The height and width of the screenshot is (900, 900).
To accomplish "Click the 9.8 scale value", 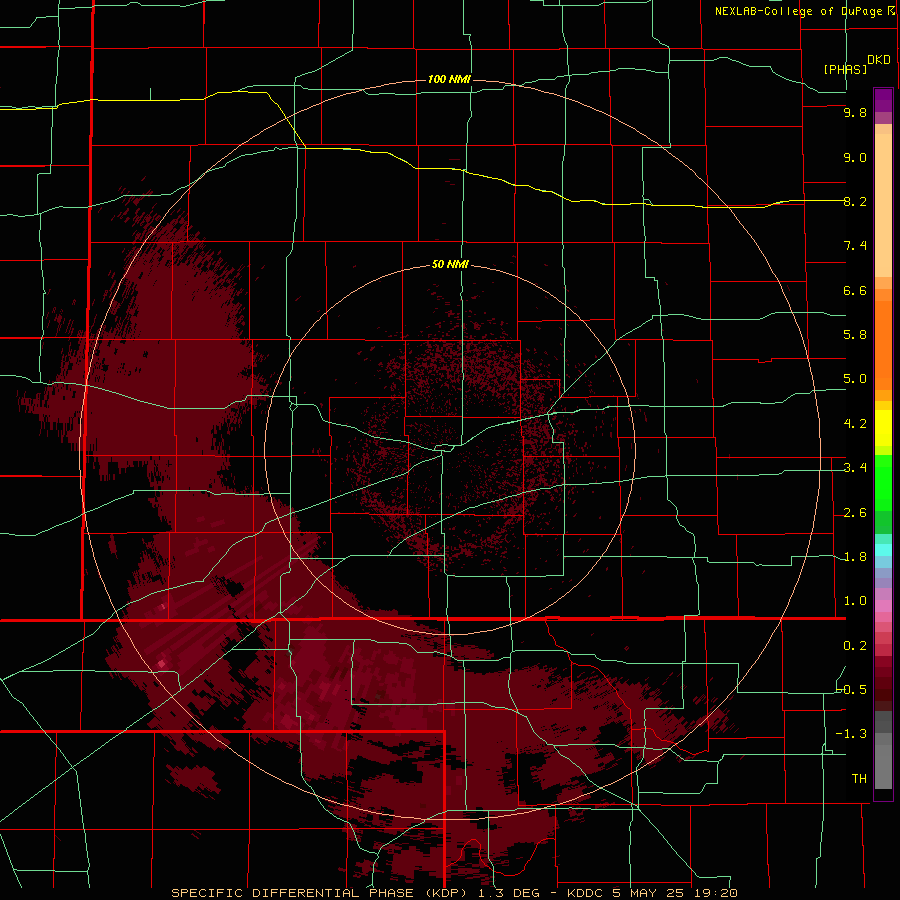I will pyautogui.click(x=855, y=112).
